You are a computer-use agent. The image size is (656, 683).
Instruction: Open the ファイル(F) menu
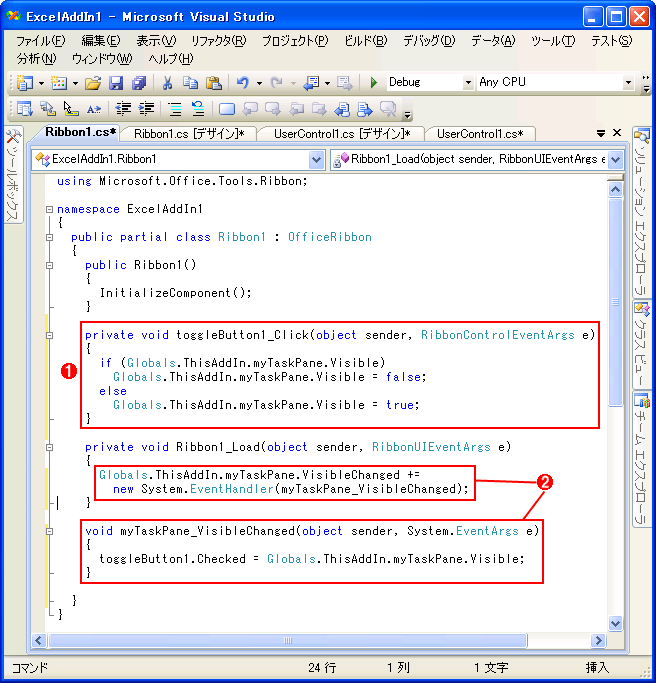(41, 41)
